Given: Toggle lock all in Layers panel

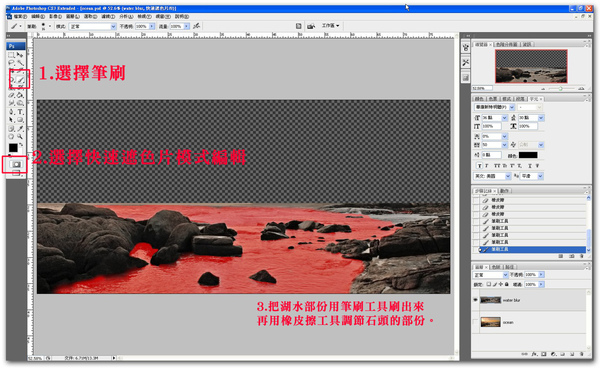Looking at the screenshot, I should [x=507, y=284].
